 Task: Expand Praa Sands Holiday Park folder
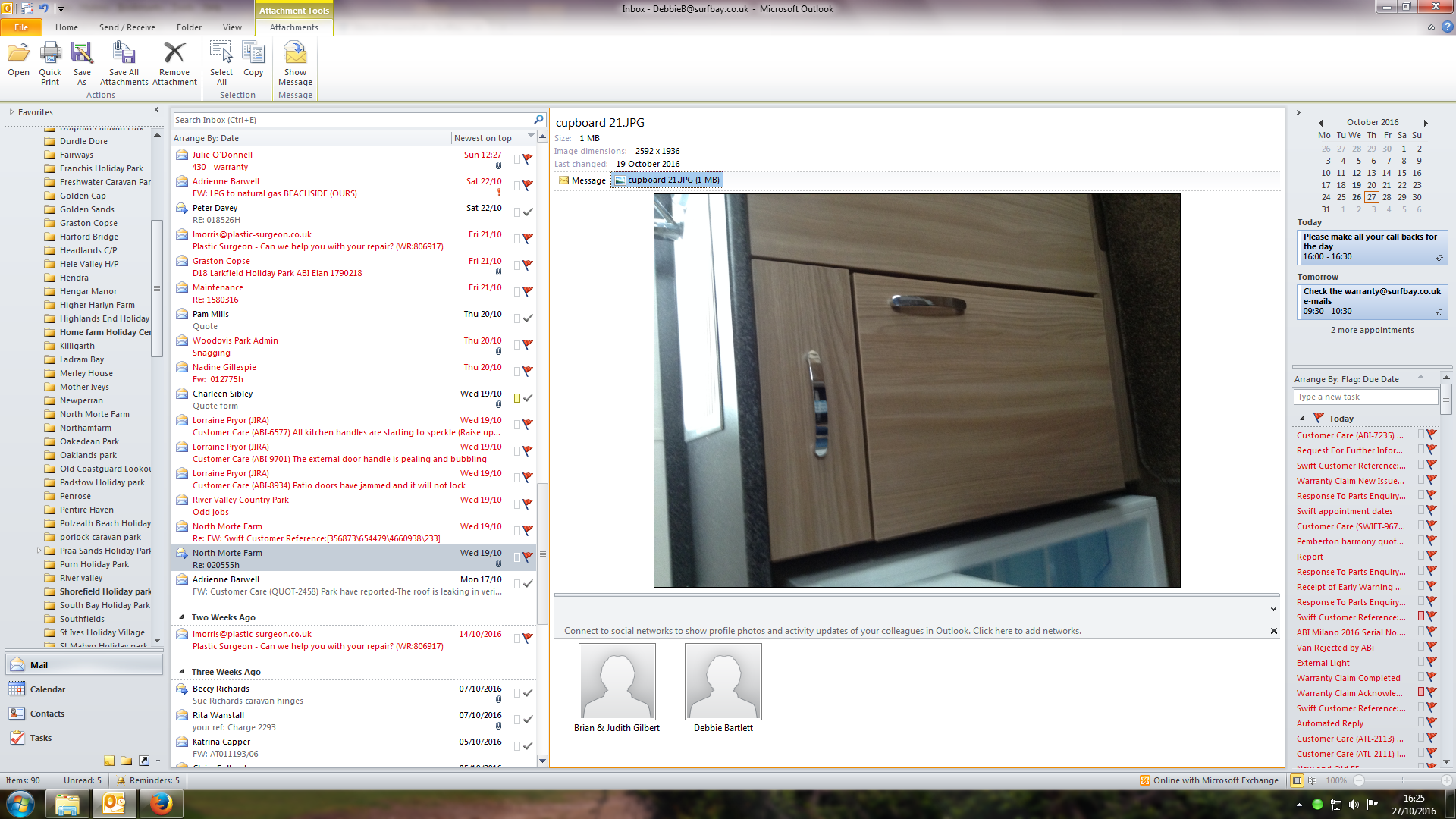(x=39, y=551)
